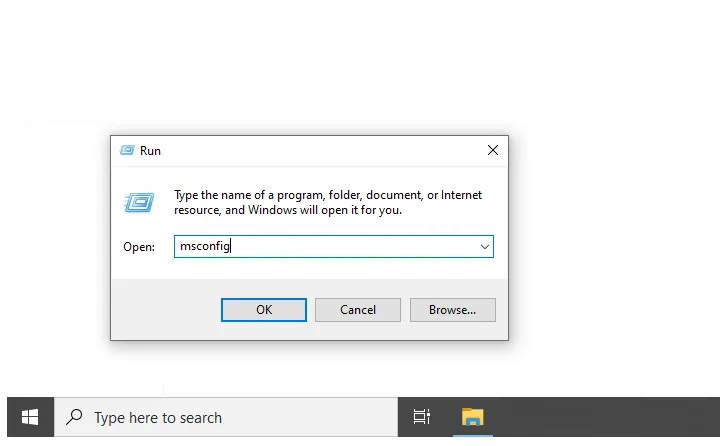727x446 pixels.
Task: Click the Run title text
Action: (x=150, y=151)
